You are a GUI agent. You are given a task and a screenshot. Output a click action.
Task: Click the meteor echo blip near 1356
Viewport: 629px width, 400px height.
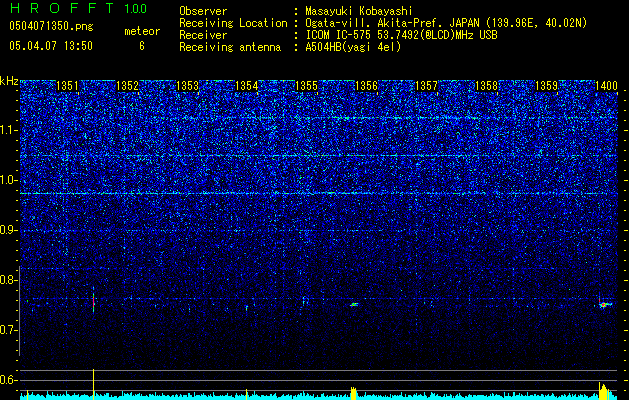coord(354,305)
